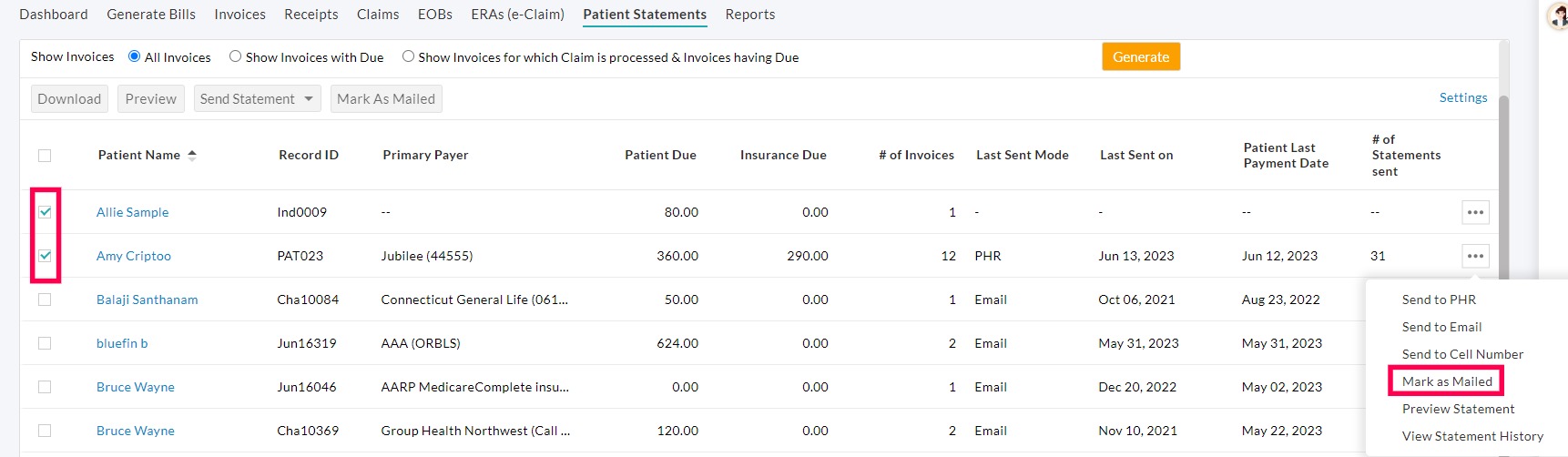Image resolution: width=1568 pixels, height=457 pixels.
Task: Go to the Claims tab
Action: point(378,15)
